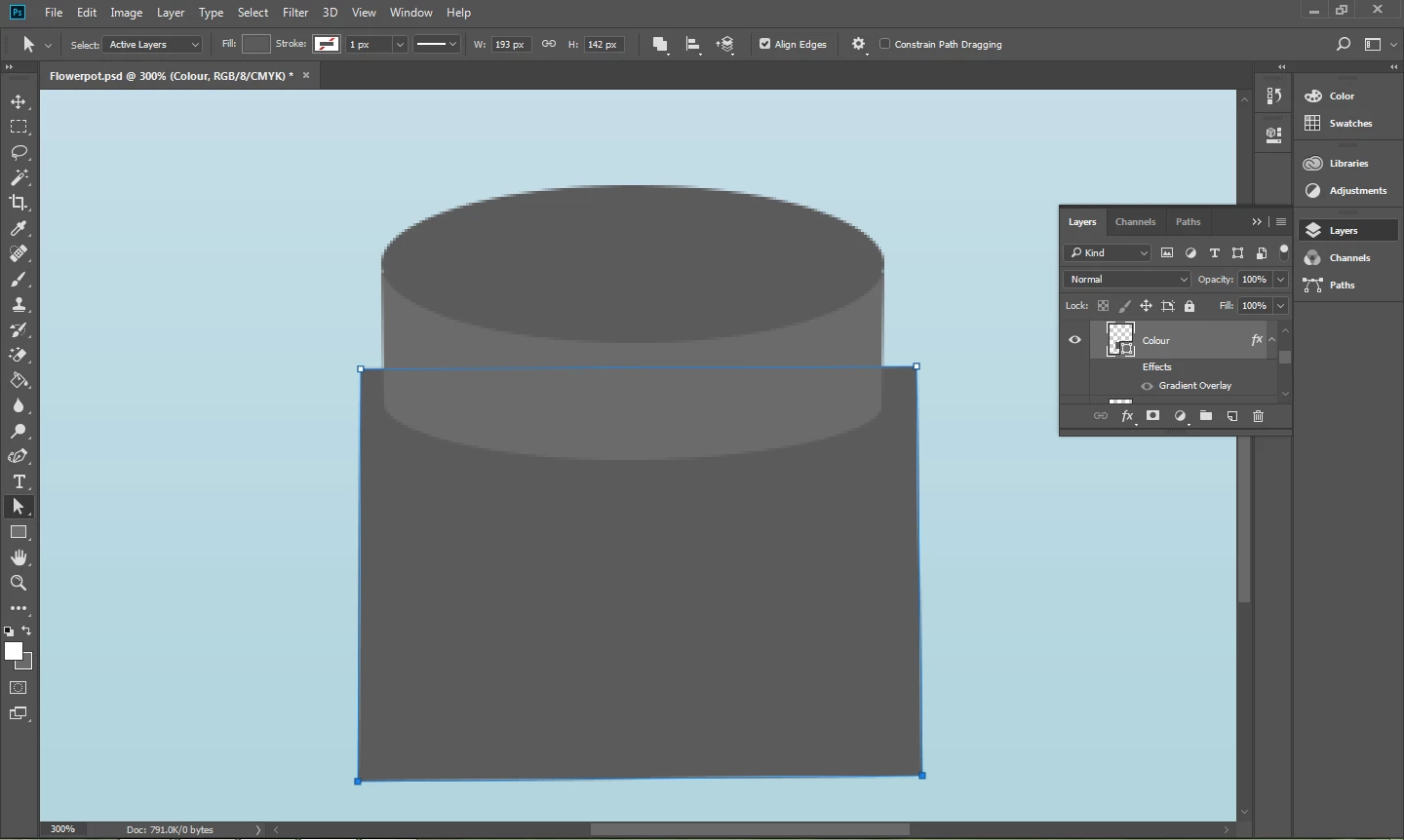Select the Horizontal Type tool
The image size is (1404, 840).
coord(19,481)
